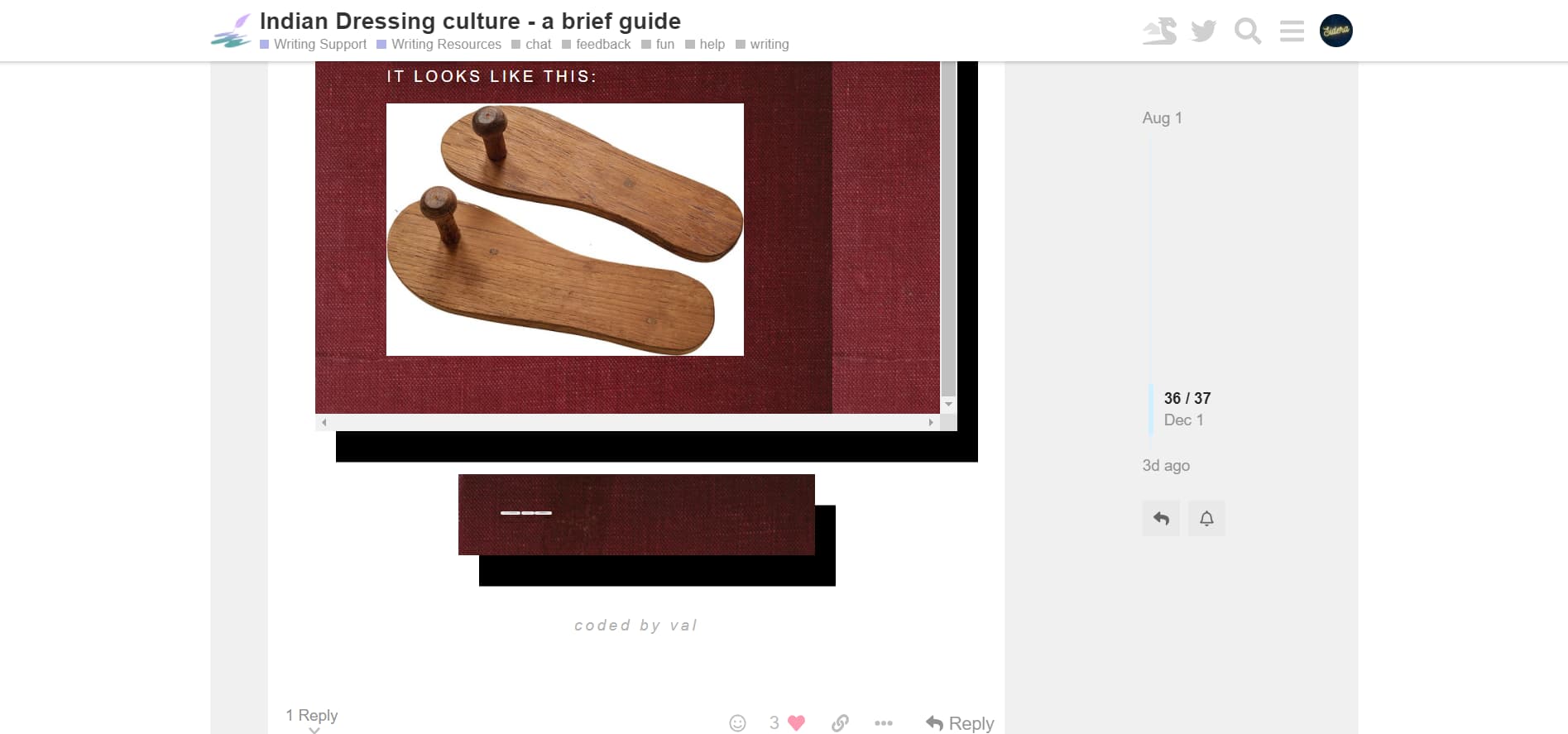The width and height of the screenshot is (1568, 734).
Task: Click the Twitter bird icon
Action: coord(1203,31)
